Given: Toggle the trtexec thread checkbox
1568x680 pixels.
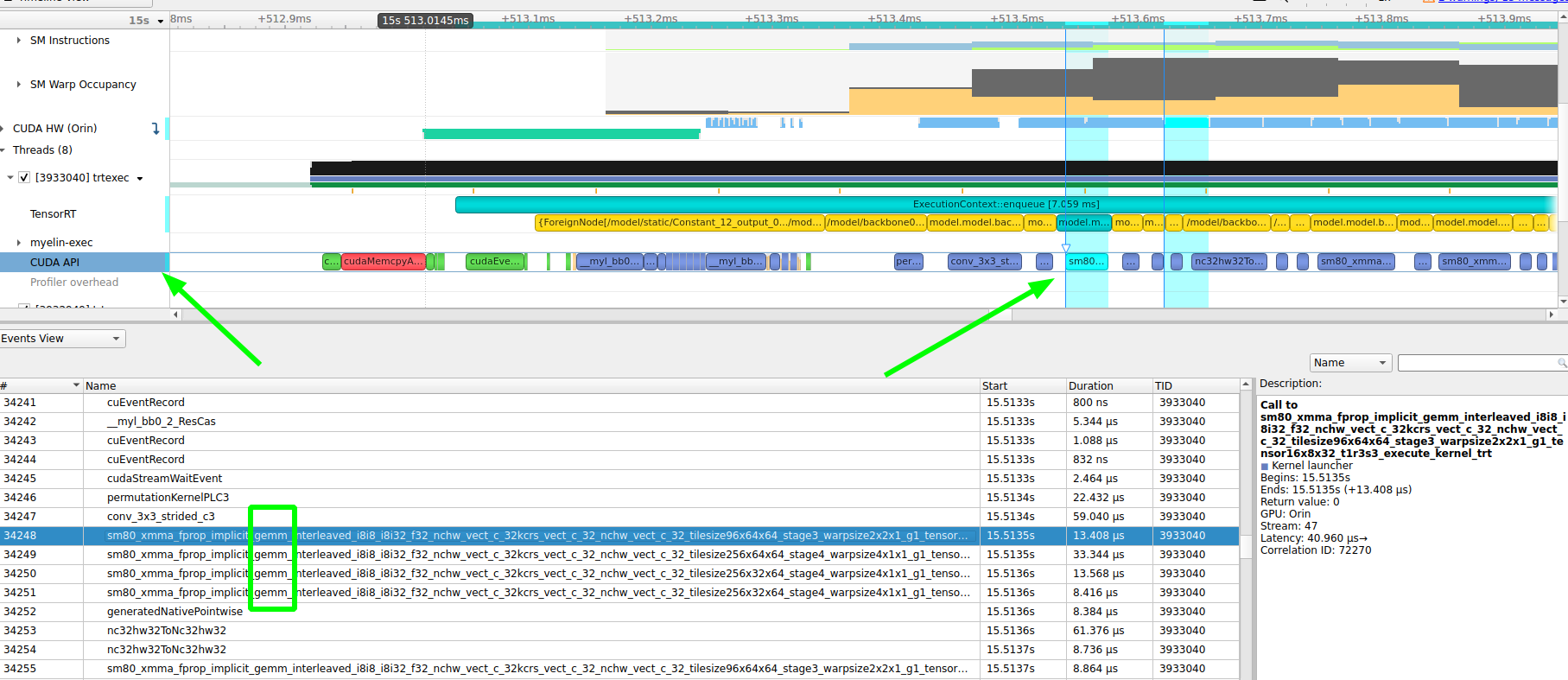Looking at the screenshot, I should (24, 178).
